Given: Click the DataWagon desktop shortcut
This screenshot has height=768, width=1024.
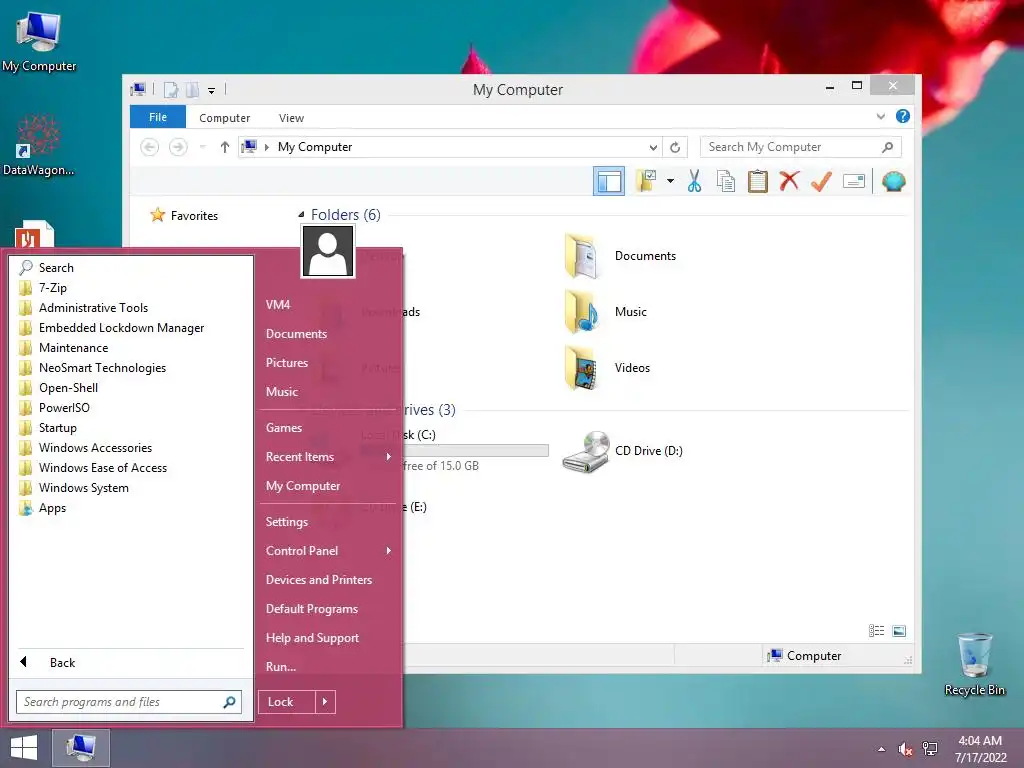Looking at the screenshot, I should [x=39, y=145].
